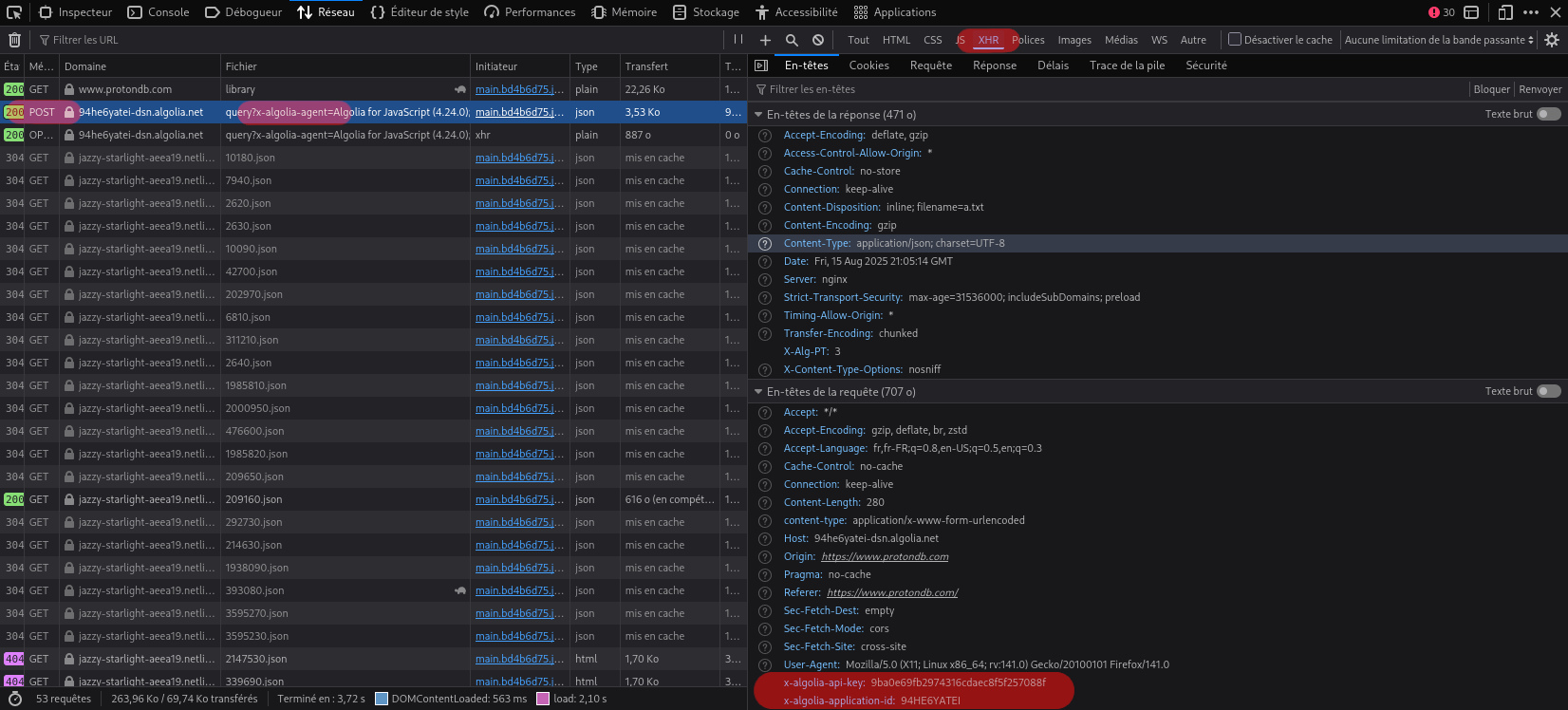1568x710 pixels.
Task: Open network settings gear
Action: [1552, 40]
